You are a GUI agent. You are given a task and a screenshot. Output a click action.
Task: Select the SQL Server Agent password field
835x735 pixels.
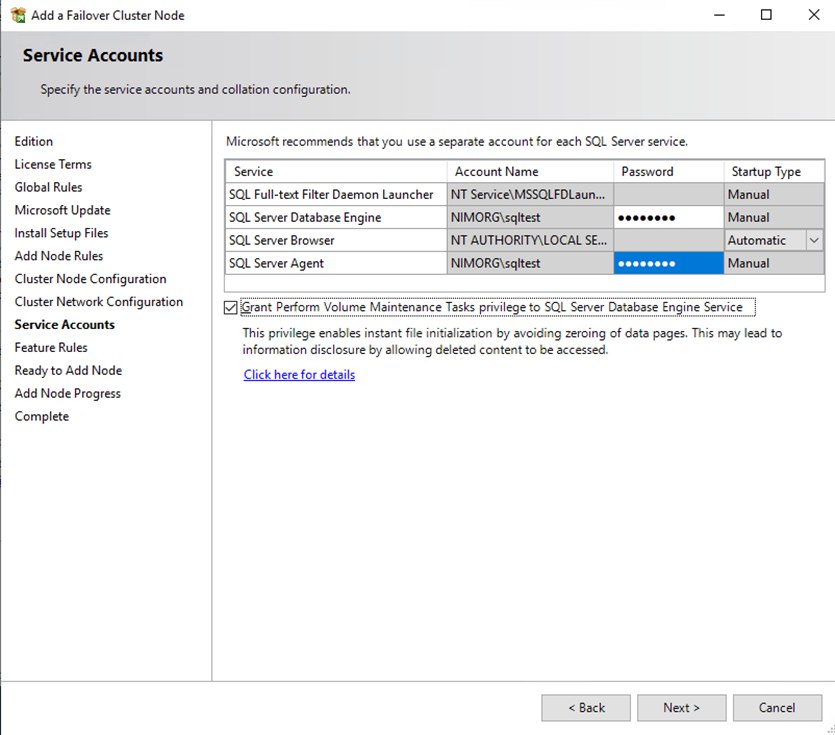click(667, 264)
